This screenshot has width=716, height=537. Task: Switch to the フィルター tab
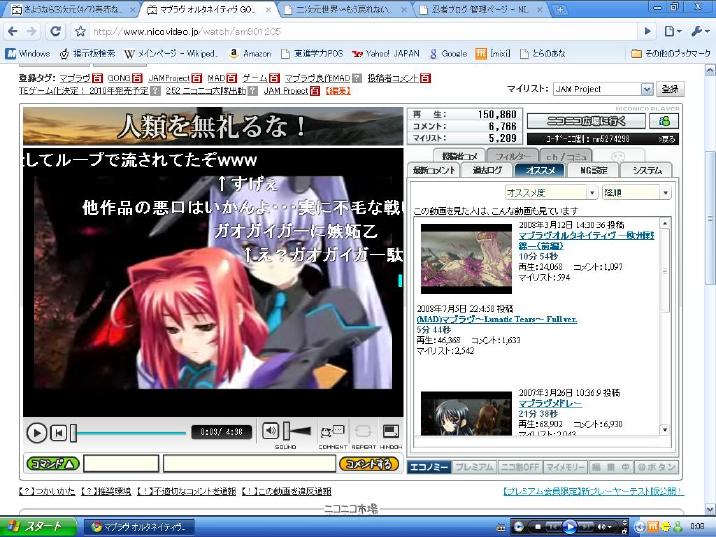(513, 156)
